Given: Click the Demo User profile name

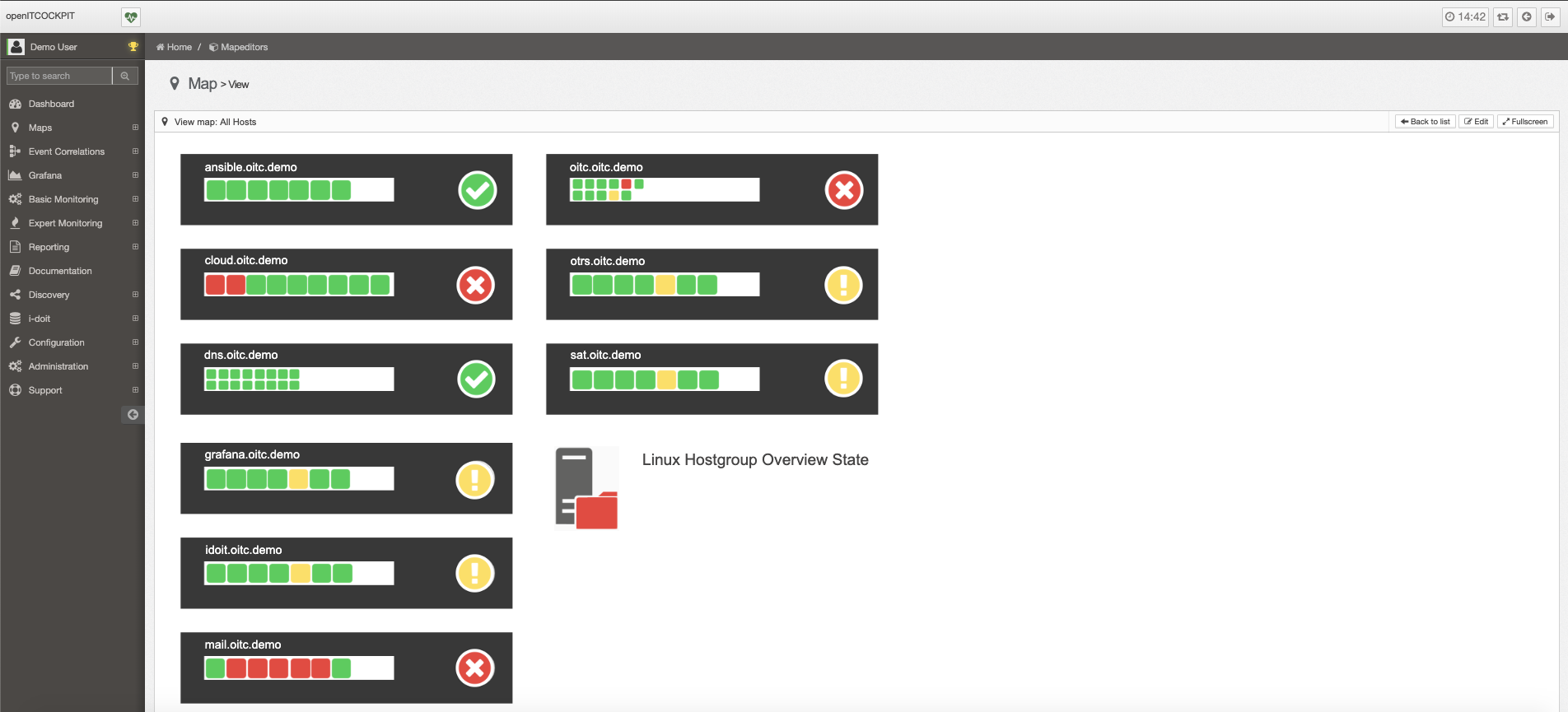Looking at the screenshot, I should (x=54, y=47).
